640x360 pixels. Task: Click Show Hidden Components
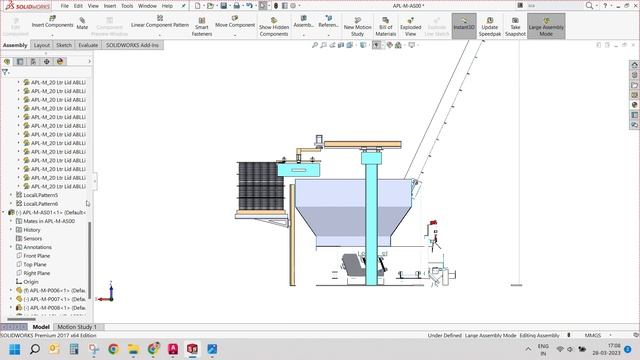274,27
